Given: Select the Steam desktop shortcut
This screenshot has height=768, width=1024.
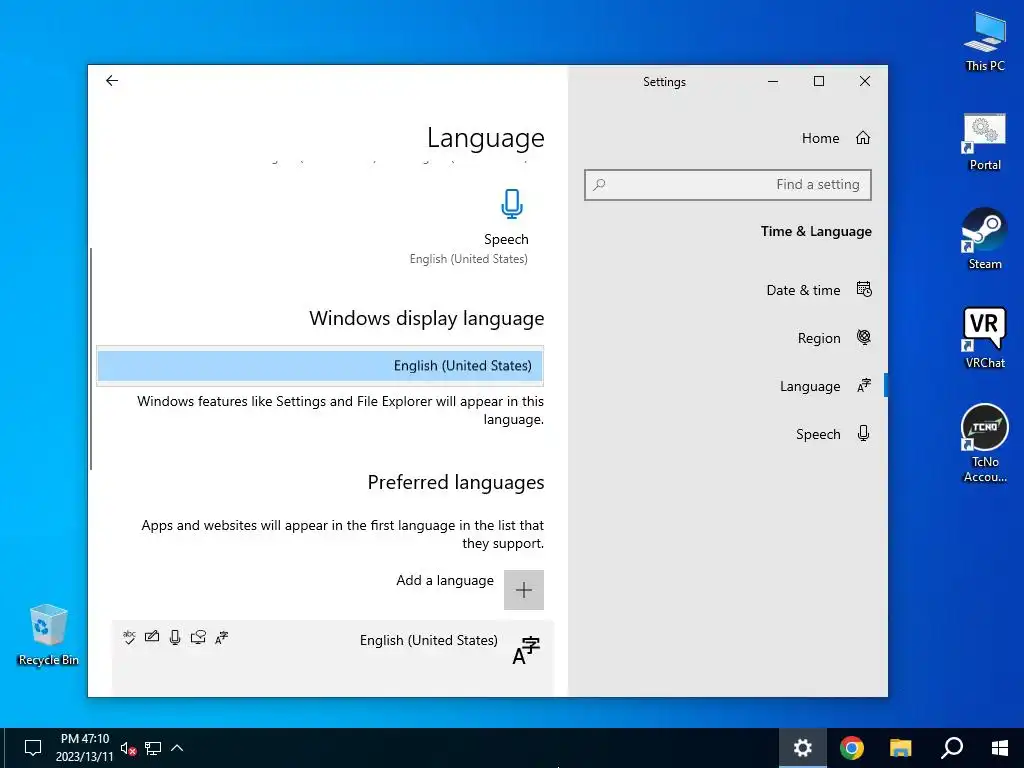Looking at the screenshot, I should tap(984, 239).
